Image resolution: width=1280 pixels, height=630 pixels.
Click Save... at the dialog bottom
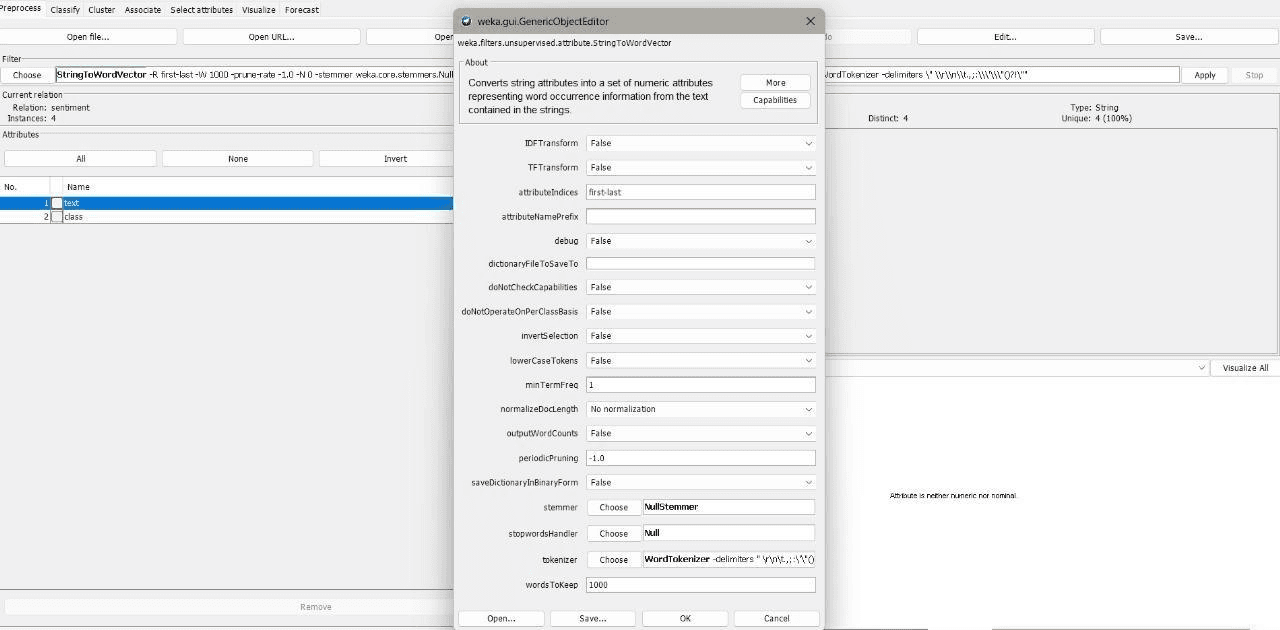tap(593, 618)
